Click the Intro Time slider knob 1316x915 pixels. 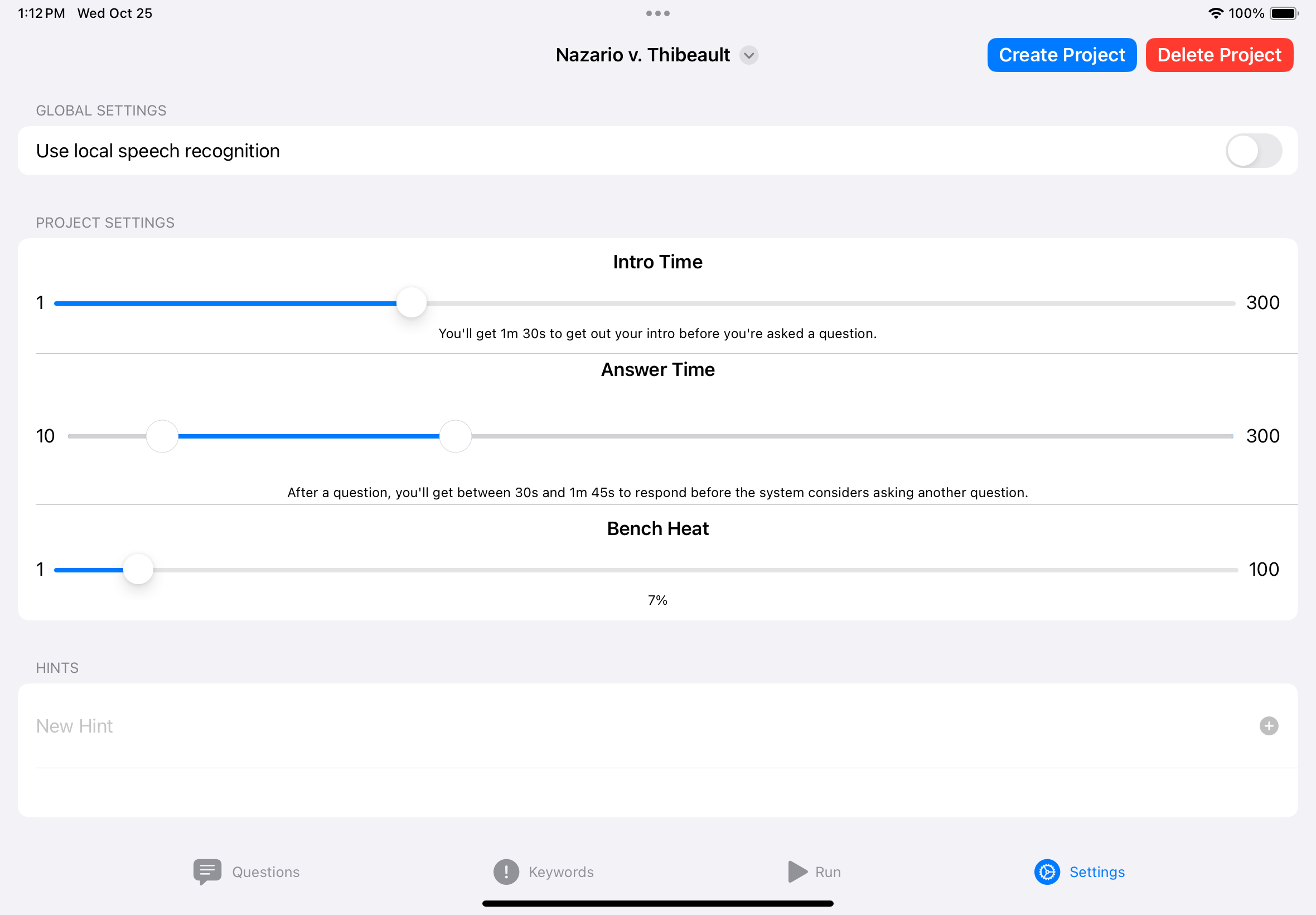pyautogui.click(x=412, y=303)
